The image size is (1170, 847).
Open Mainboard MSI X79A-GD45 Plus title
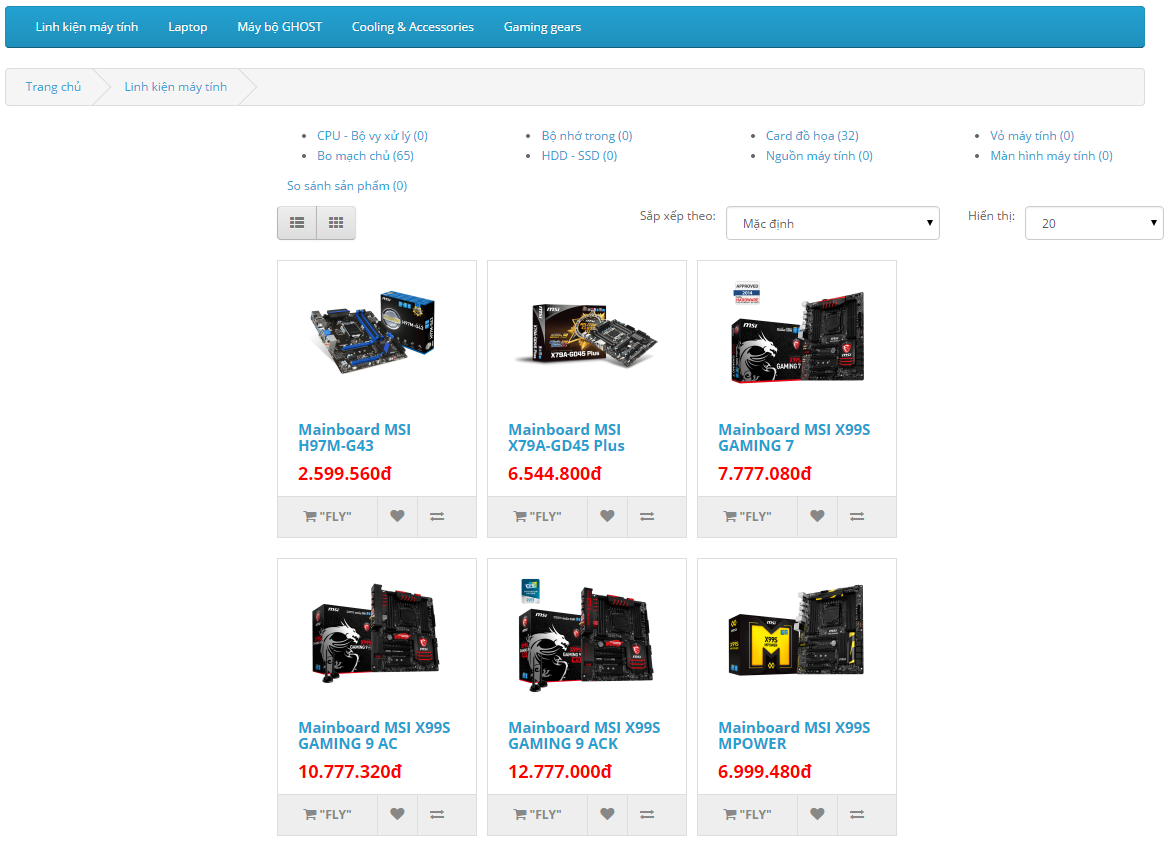click(x=566, y=437)
